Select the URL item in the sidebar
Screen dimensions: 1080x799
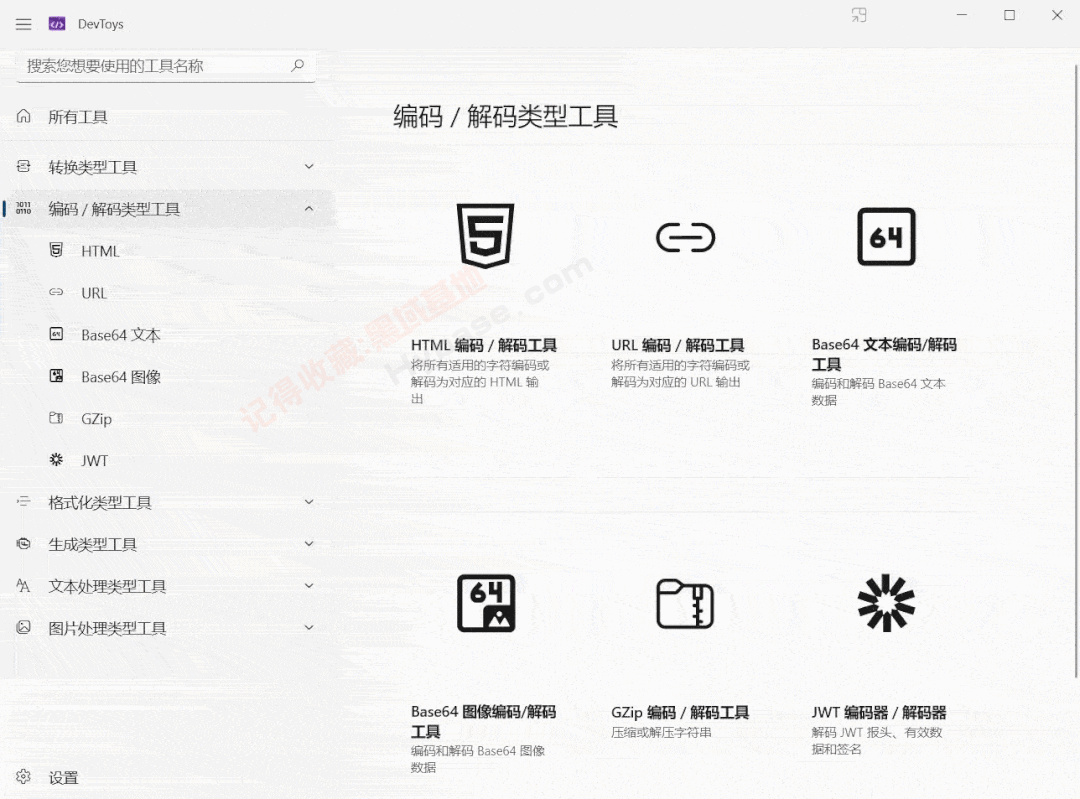click(x=165, y=293)
